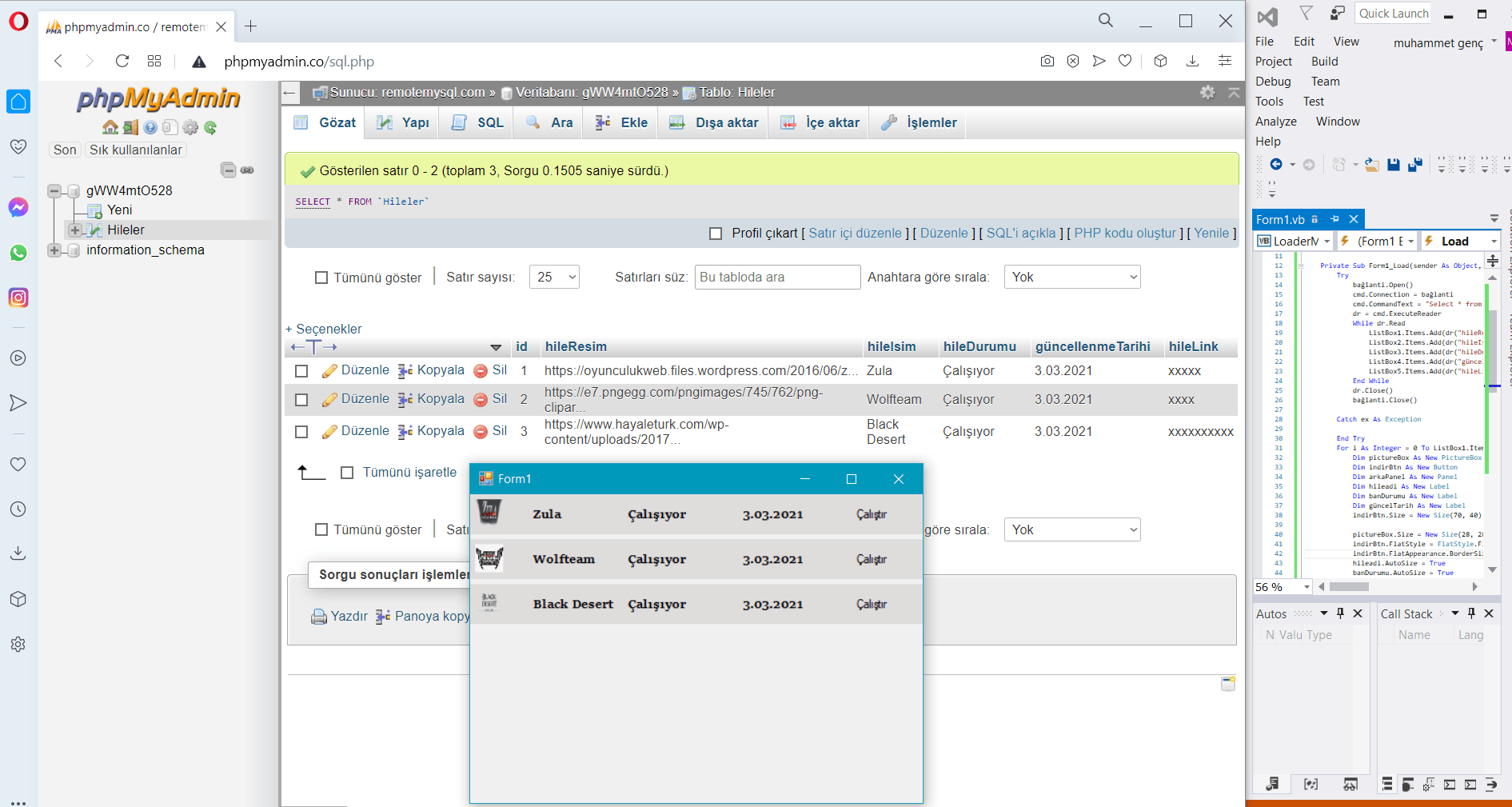Reload the navigation panel with green refresh icon
Image resolution: width=1512 pixels, height=807 pixels.
click(x=210, y=127)
